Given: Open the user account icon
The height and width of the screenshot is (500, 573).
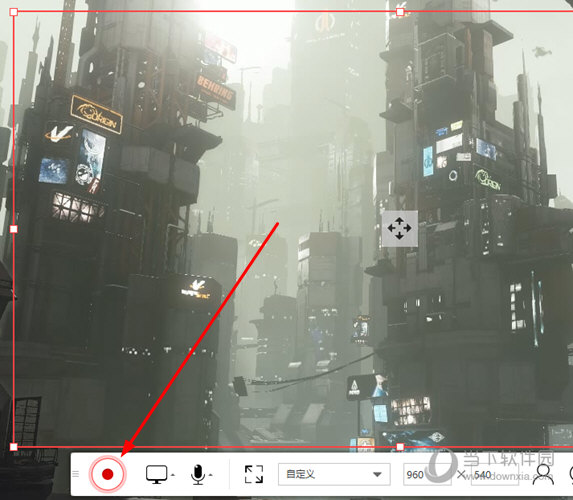Looking at the screenshot, I should point(543,474).
